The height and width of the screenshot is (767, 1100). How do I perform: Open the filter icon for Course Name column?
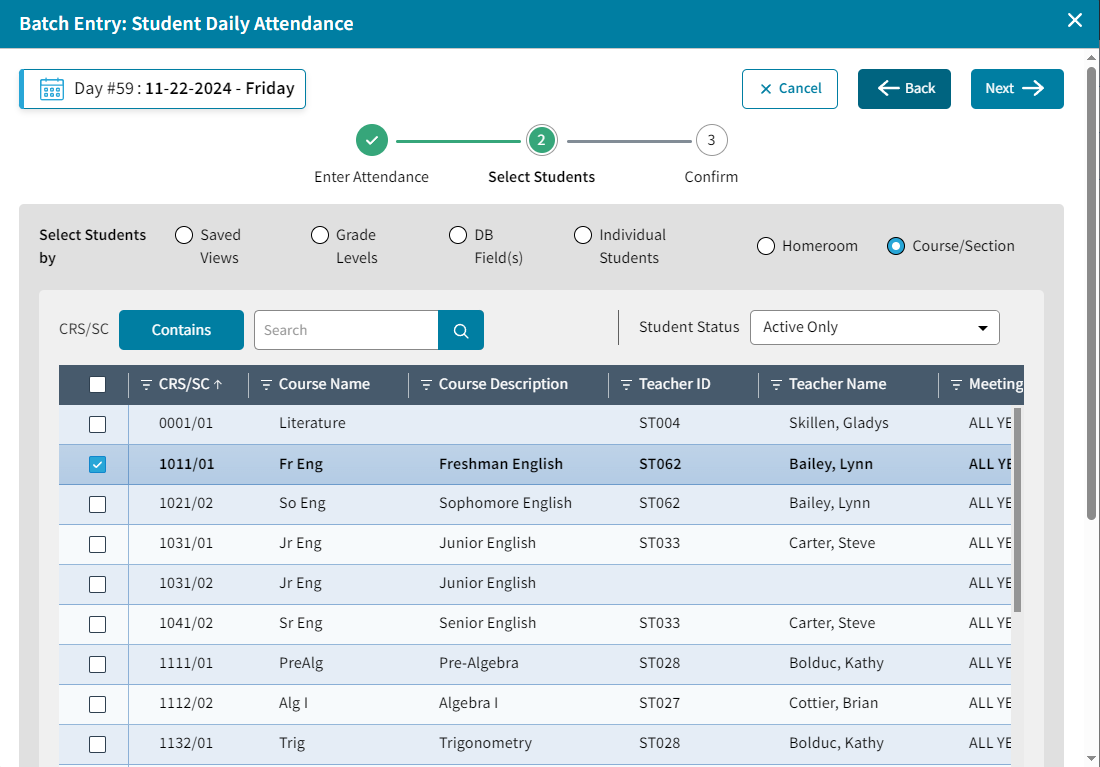pos(266,385)
